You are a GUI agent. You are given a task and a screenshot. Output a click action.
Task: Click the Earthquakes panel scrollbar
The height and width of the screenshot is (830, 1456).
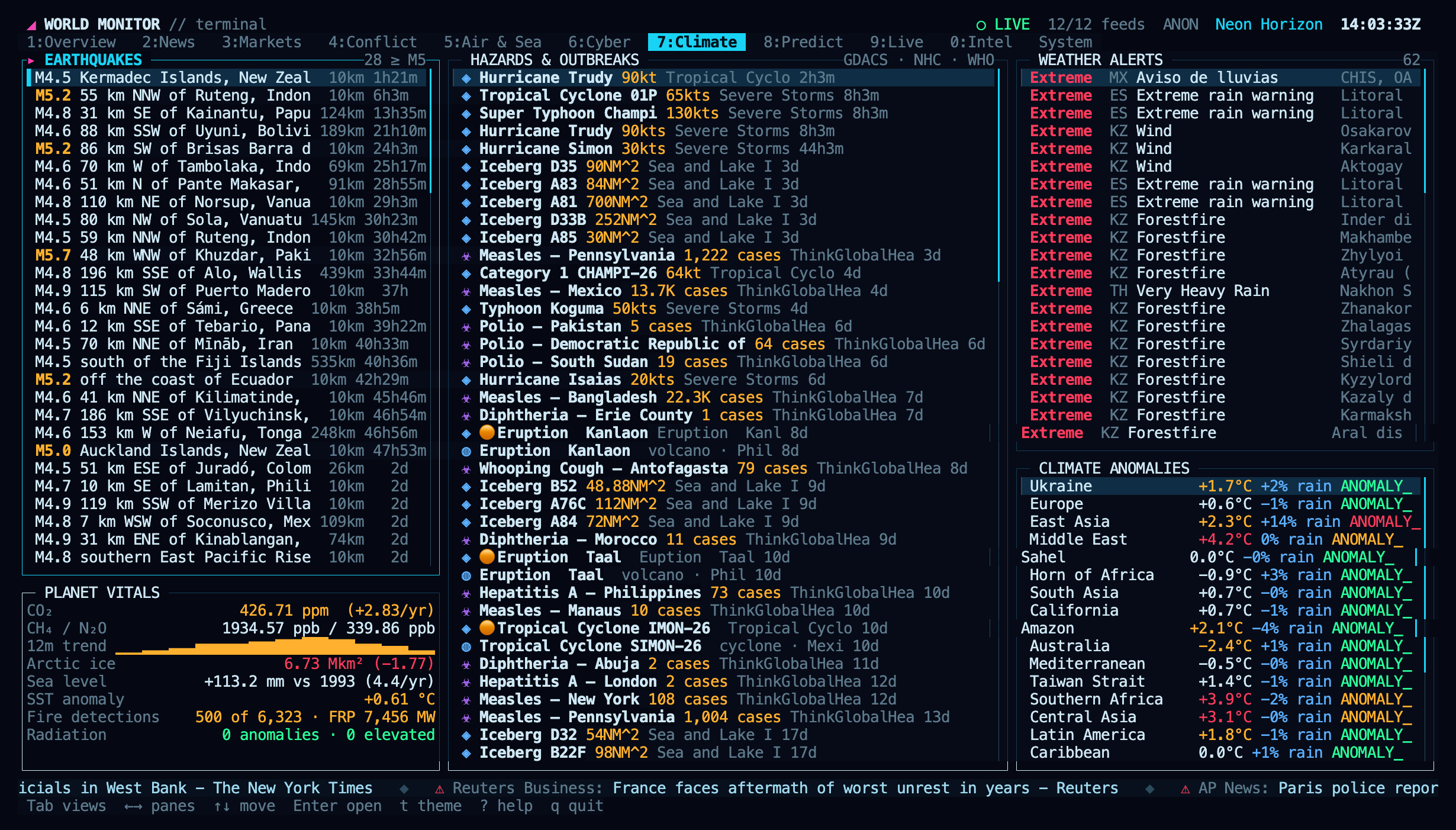click(430, 130)
